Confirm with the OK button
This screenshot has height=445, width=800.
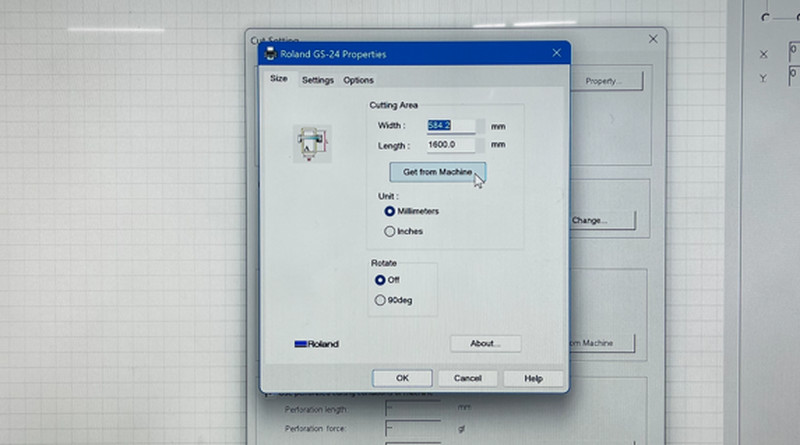tap(402, 378)
